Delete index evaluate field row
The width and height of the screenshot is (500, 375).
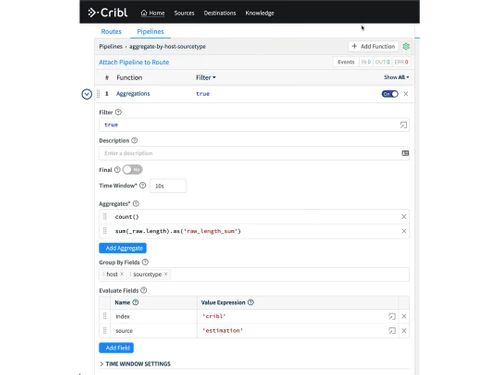click(x=404, y=316)
